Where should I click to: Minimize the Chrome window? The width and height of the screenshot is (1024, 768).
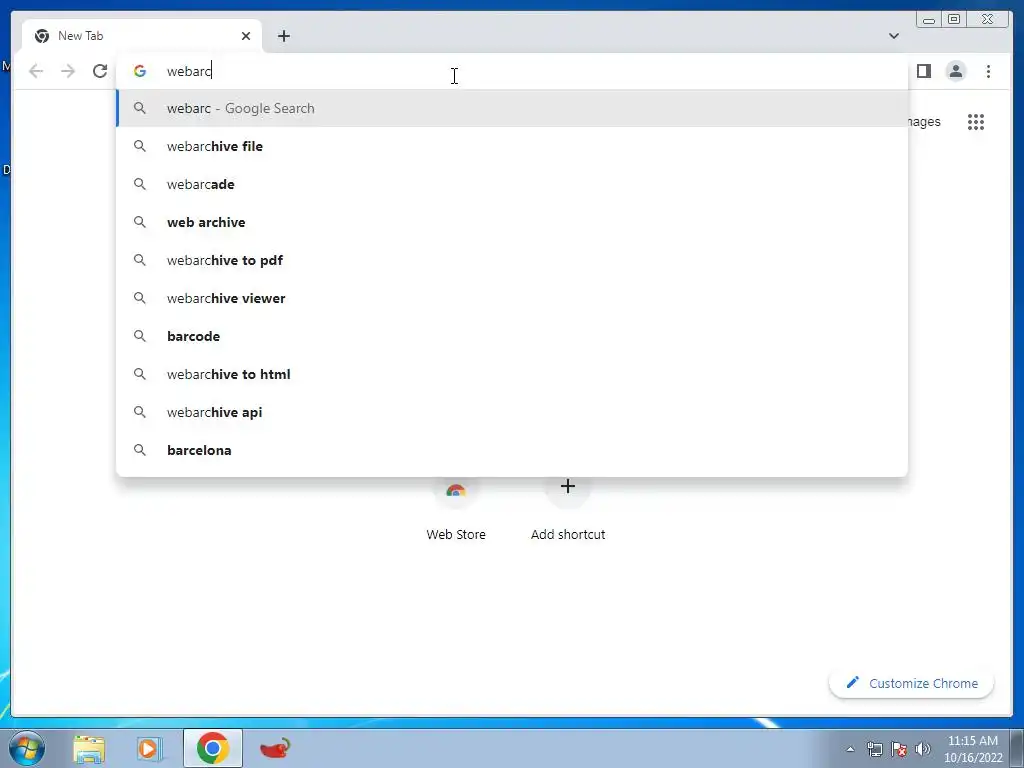(x=929, y=20)
